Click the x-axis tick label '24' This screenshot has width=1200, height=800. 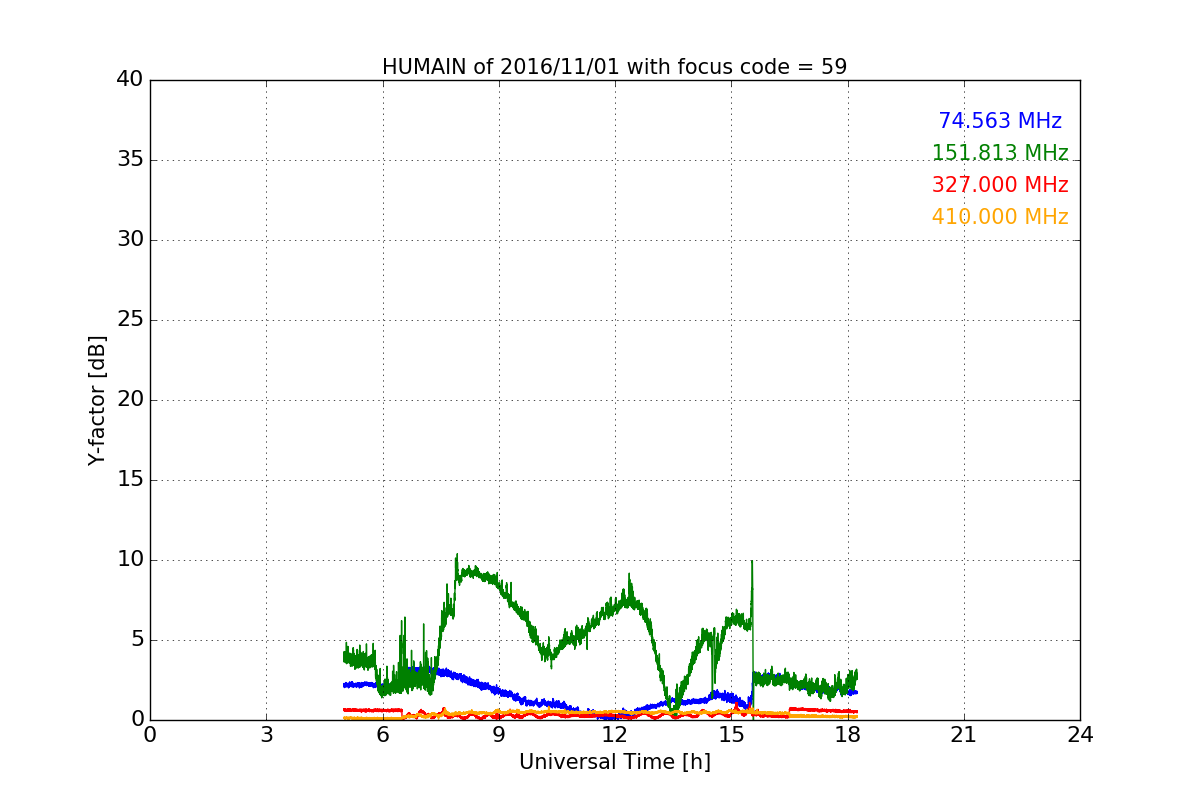coord(1080,735)
